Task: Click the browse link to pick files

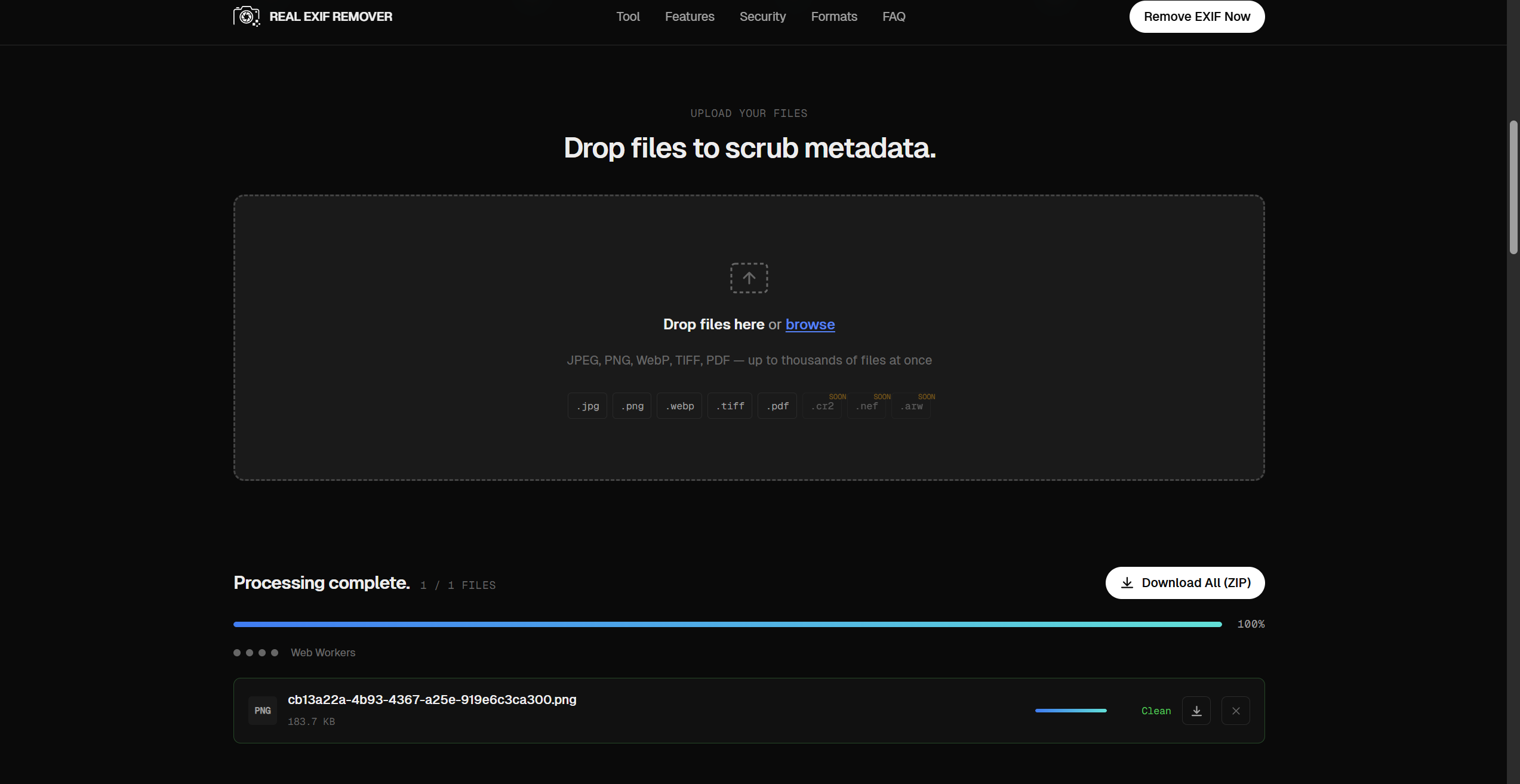Action: coord(810,324)
